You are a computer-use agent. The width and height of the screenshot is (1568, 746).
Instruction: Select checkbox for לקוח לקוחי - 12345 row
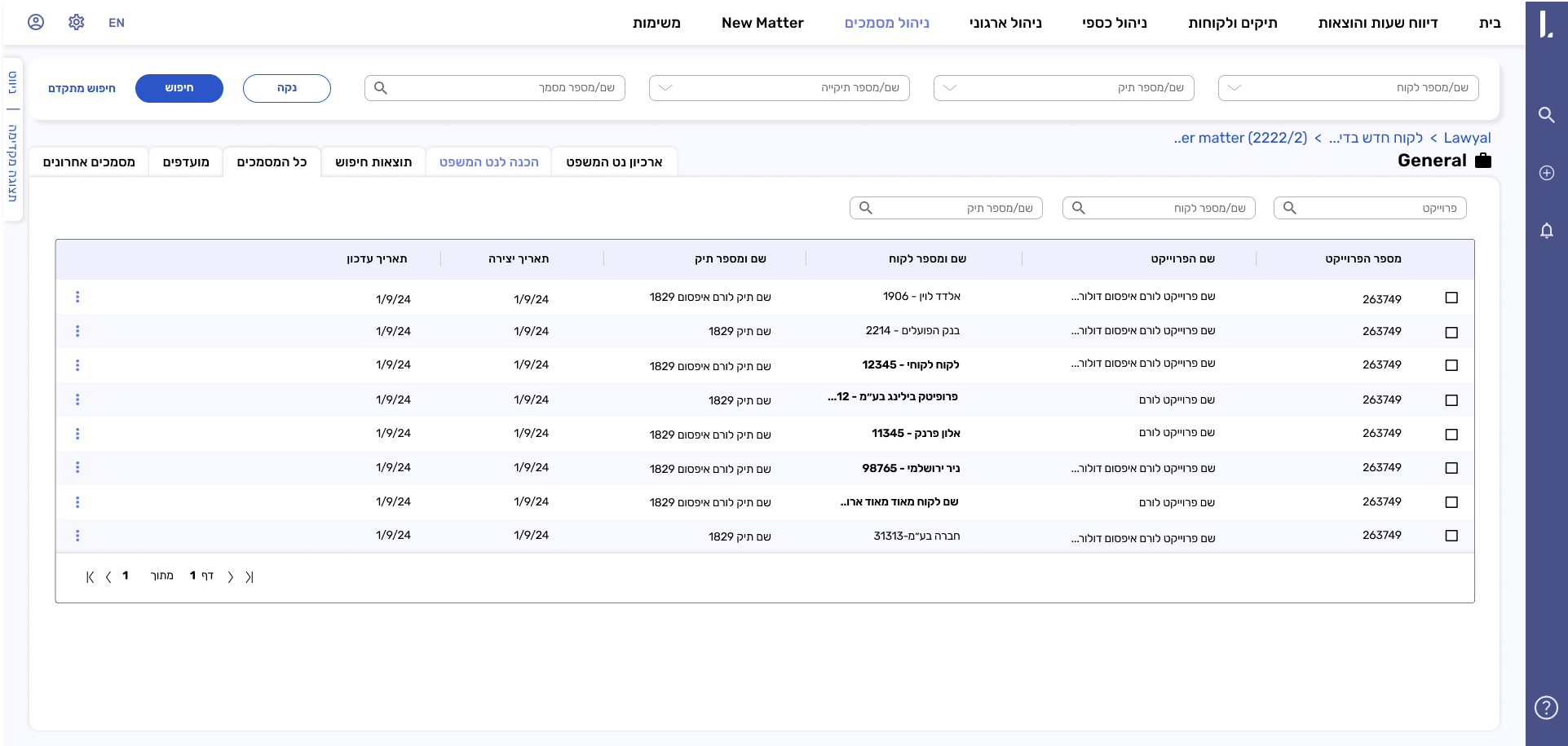1451,365
